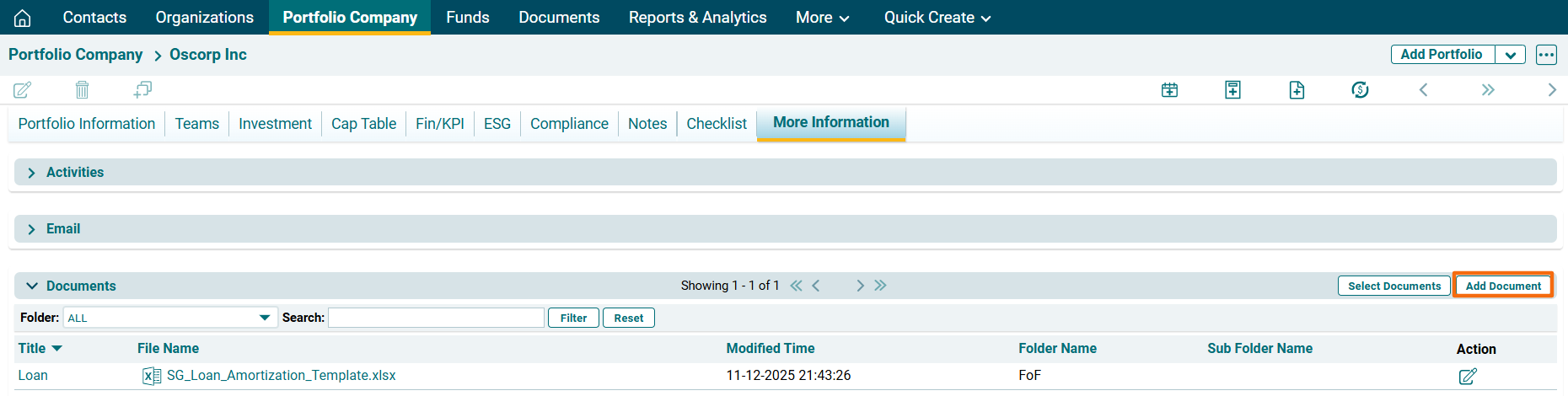The image size is (1568, 396).
Task: Open SG_Loan_Amortization_Template.xlsx file link
Action: [x=281, y=376]
